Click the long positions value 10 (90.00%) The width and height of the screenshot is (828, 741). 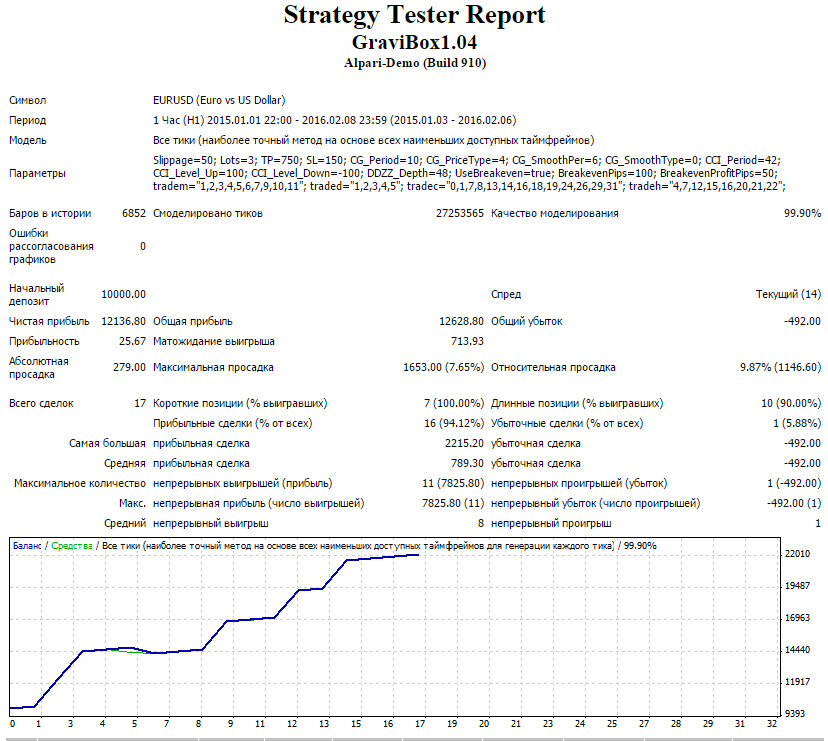791,404
